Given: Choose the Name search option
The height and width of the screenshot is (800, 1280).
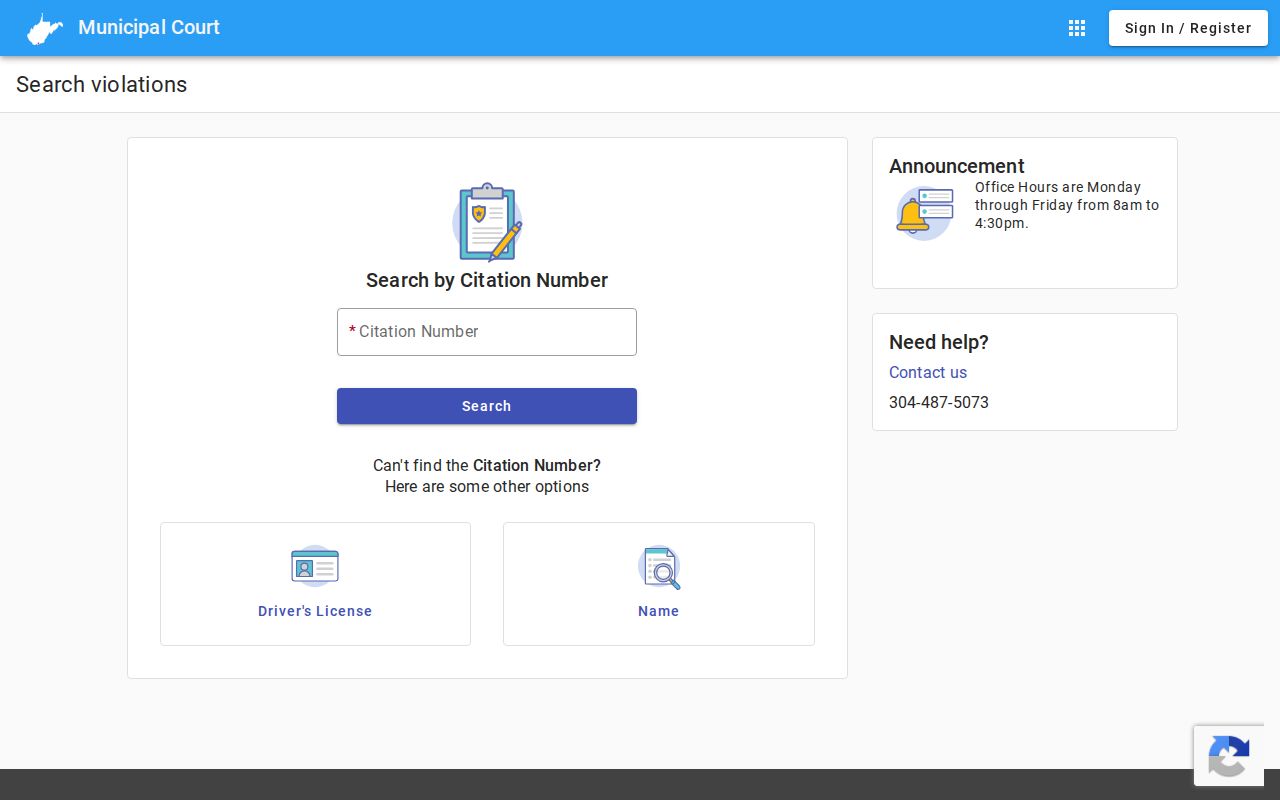Looking at the screenshot, I should (659, 584).
